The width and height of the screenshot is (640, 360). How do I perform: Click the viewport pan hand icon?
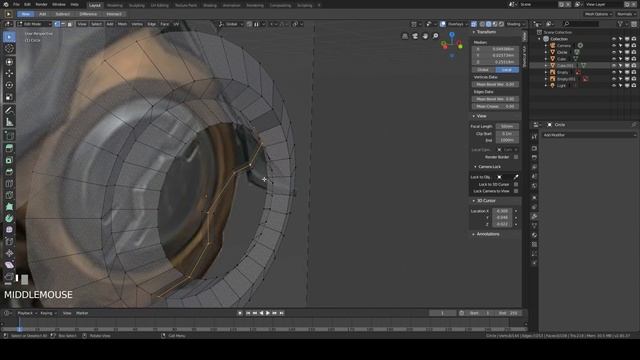click(x=425, y=36)
